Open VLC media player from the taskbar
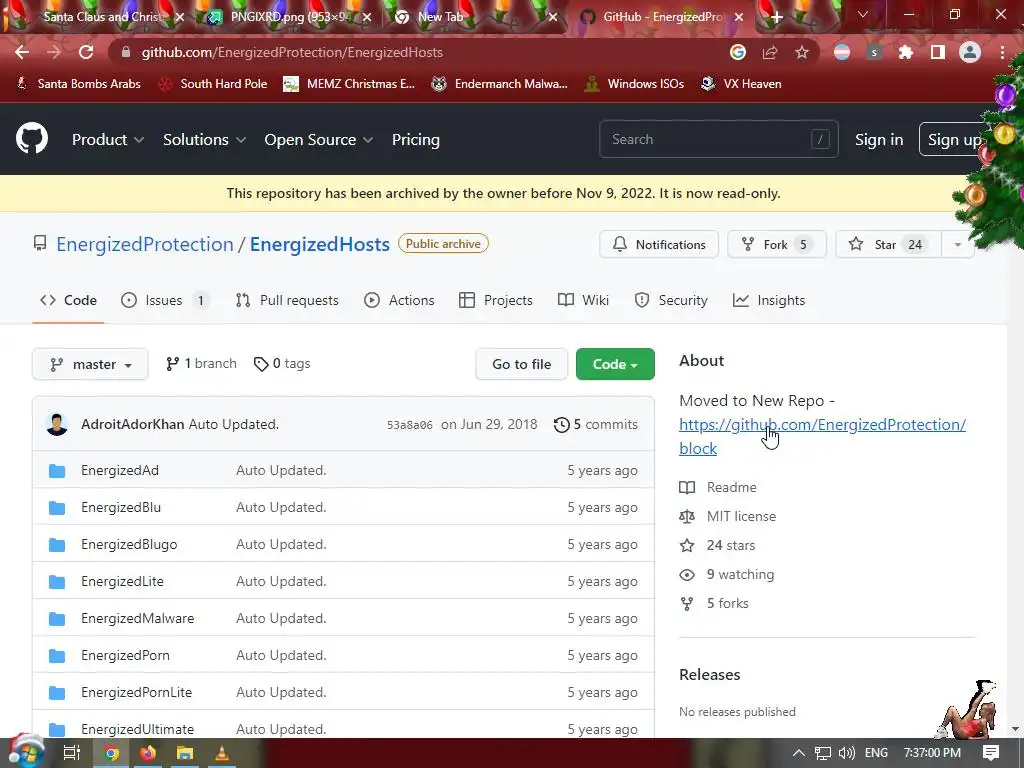The width and height of the screenshot is (1024, 768). click(x=221, y=754)
